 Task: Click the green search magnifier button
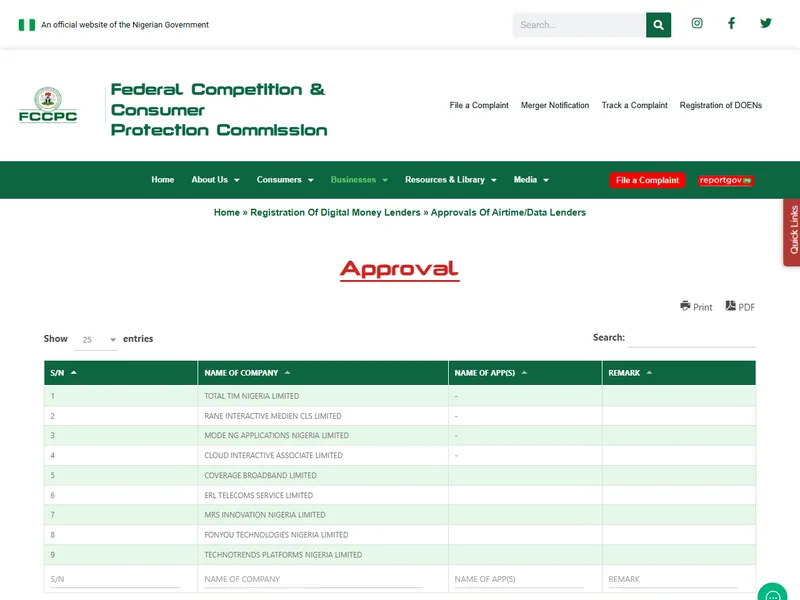(658, 25)
